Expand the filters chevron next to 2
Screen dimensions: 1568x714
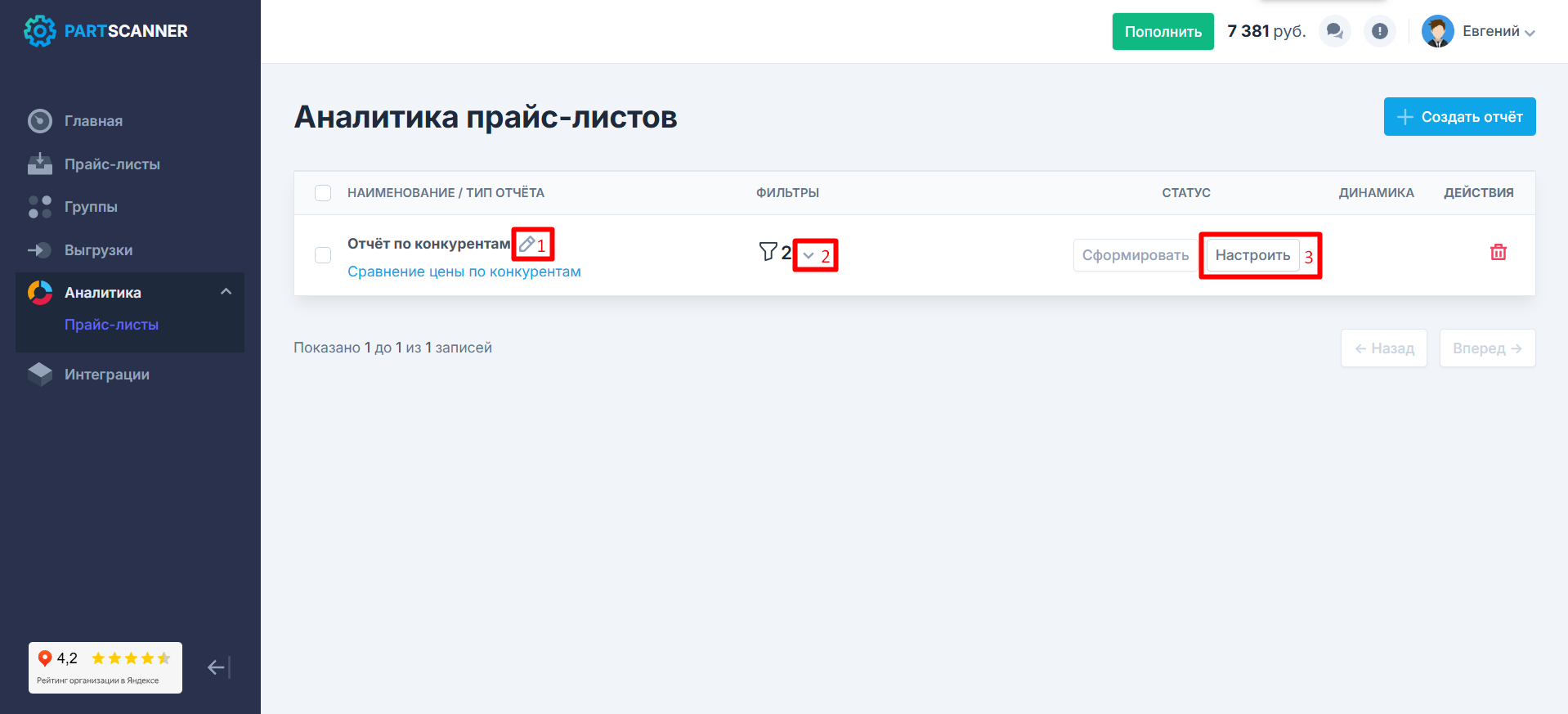809,255
